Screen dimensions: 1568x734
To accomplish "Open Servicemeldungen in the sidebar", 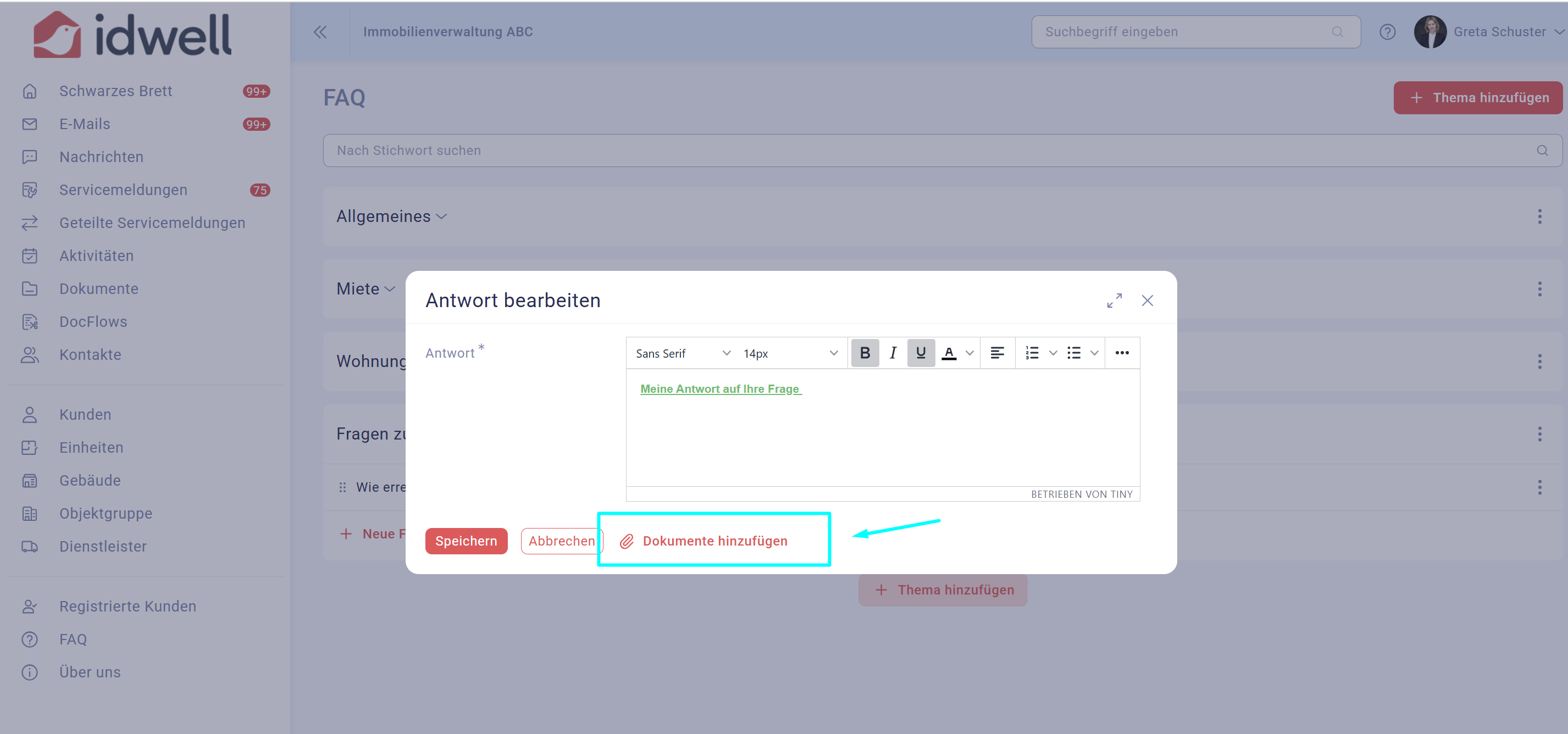I will click(x=123, y=190).
